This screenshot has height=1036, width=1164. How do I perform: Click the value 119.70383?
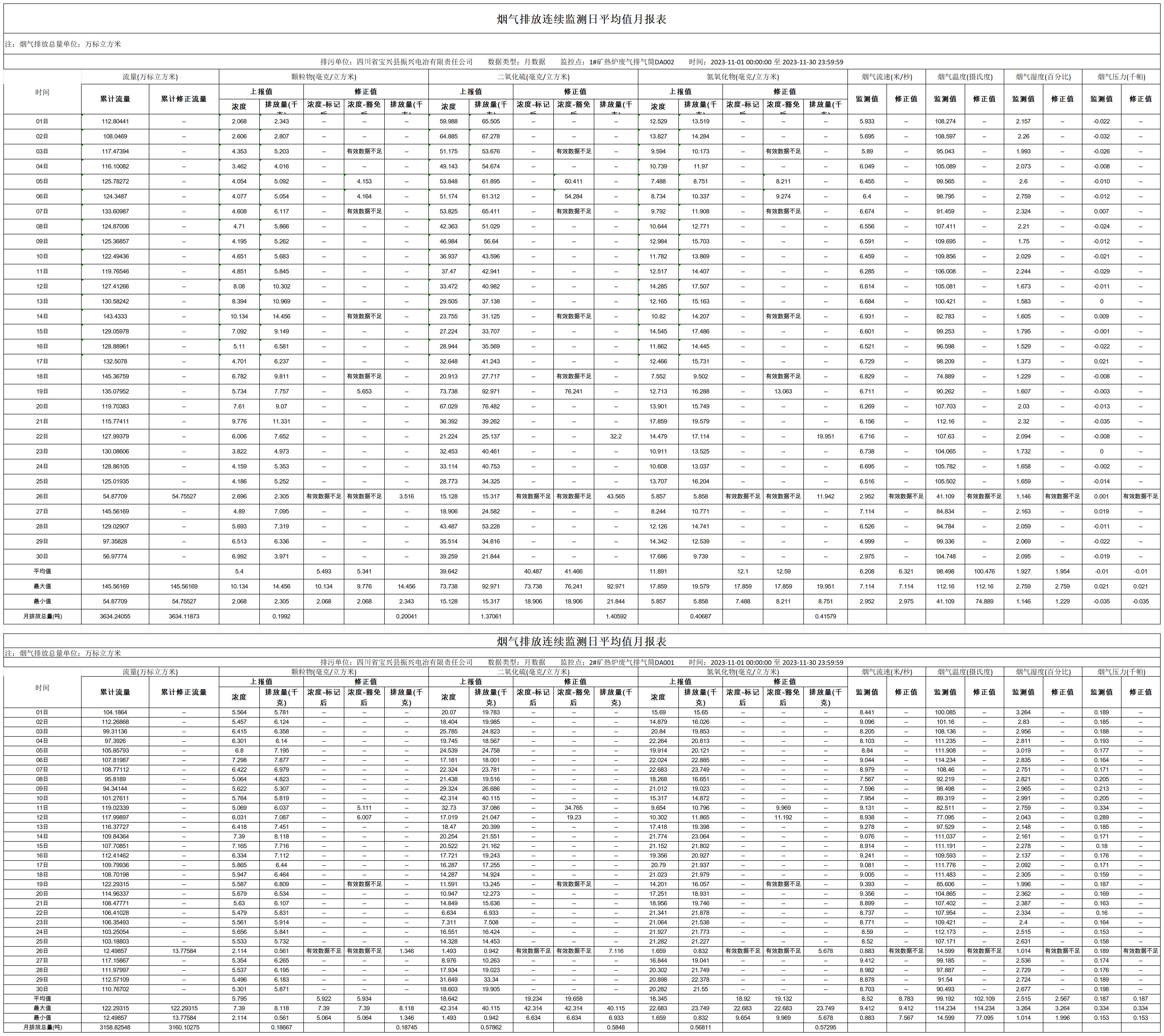click(x=115, y=406)
